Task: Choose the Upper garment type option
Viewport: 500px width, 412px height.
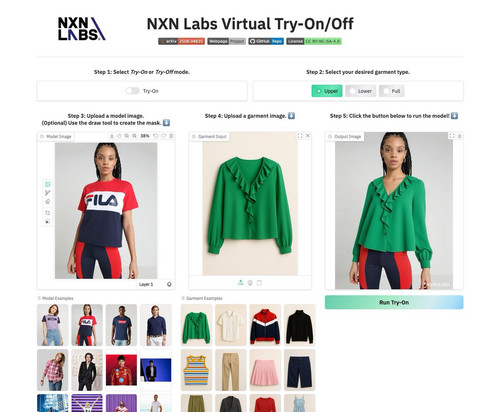Action: click(x=327, y=91)
